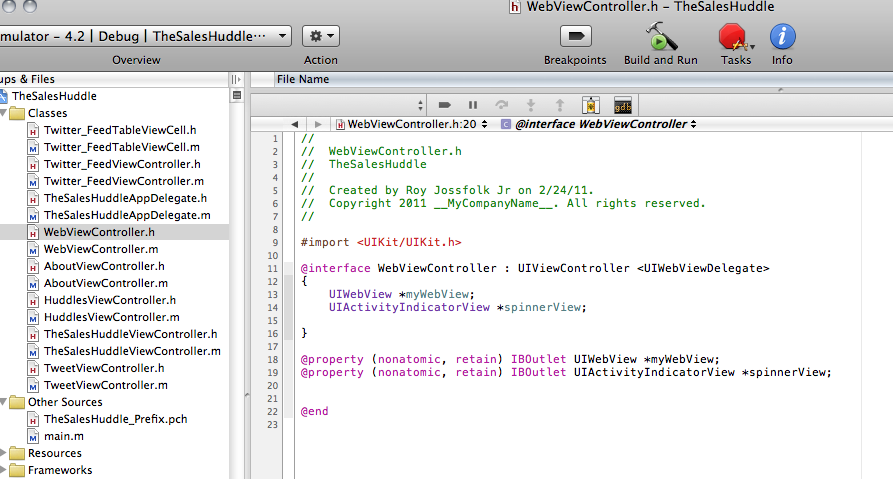Screen dimensions: 893x479
Task: Select Twitter_FeedTableViewCell.h file
Action: (120, 130)
